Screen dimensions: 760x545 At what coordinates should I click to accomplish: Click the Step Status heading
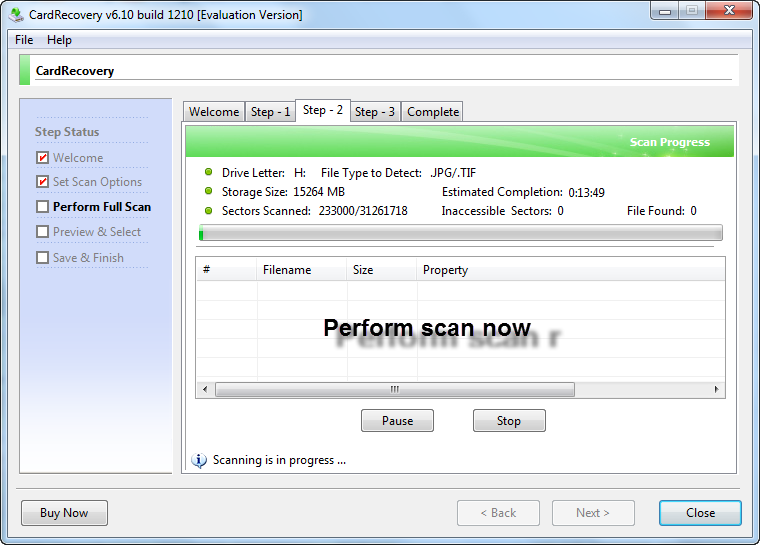tap(67, 132)
